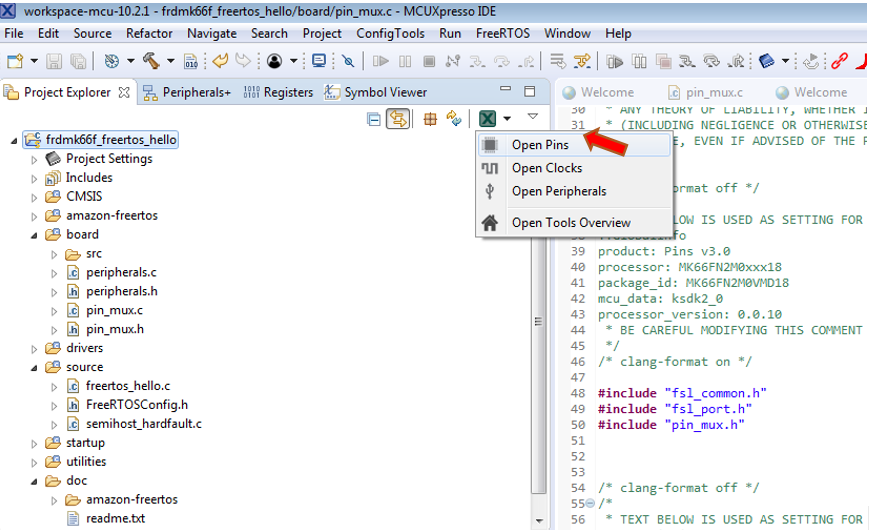
Task: Open dropdown next to blue chip icon
Action: 785,61
